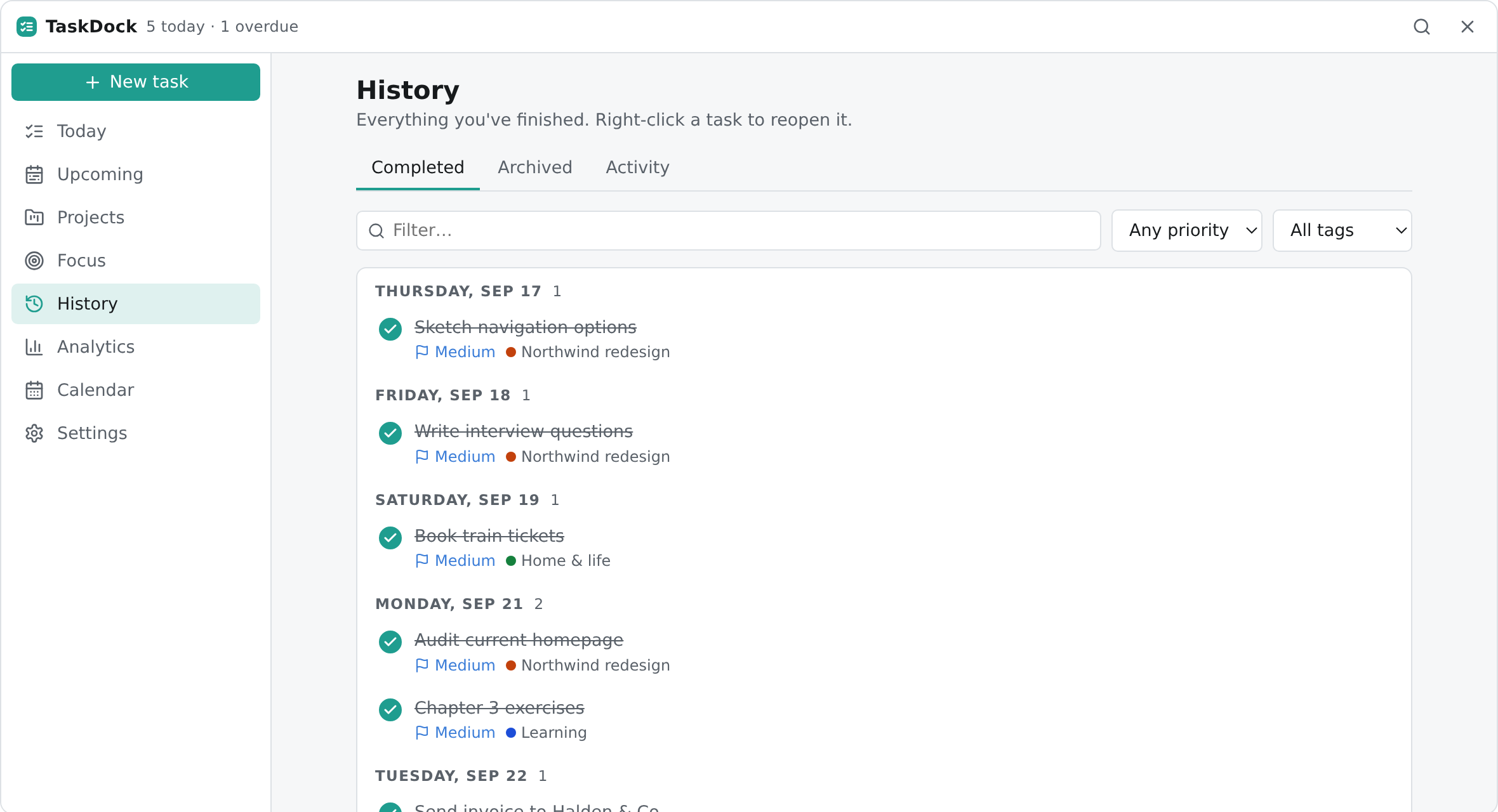The image size is (1498, 812).
Task: Click the Saturday, Sep 19 group header
Action: tap(458, 500)
